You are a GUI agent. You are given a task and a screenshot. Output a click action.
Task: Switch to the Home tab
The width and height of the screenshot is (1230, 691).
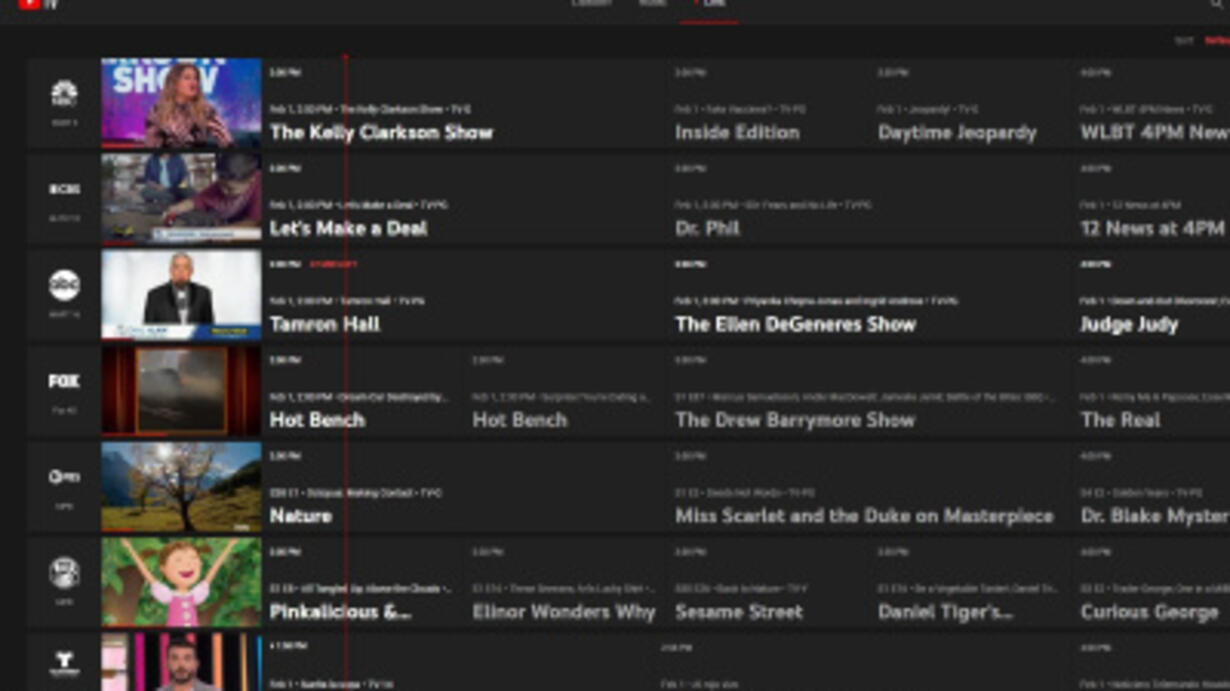pos(652,5)
